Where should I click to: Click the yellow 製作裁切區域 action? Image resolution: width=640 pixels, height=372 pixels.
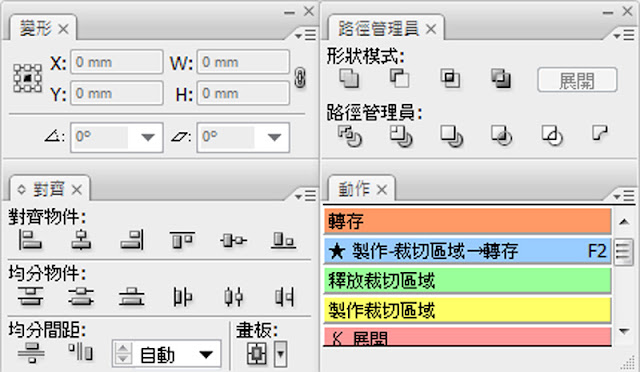click(467, 310)
